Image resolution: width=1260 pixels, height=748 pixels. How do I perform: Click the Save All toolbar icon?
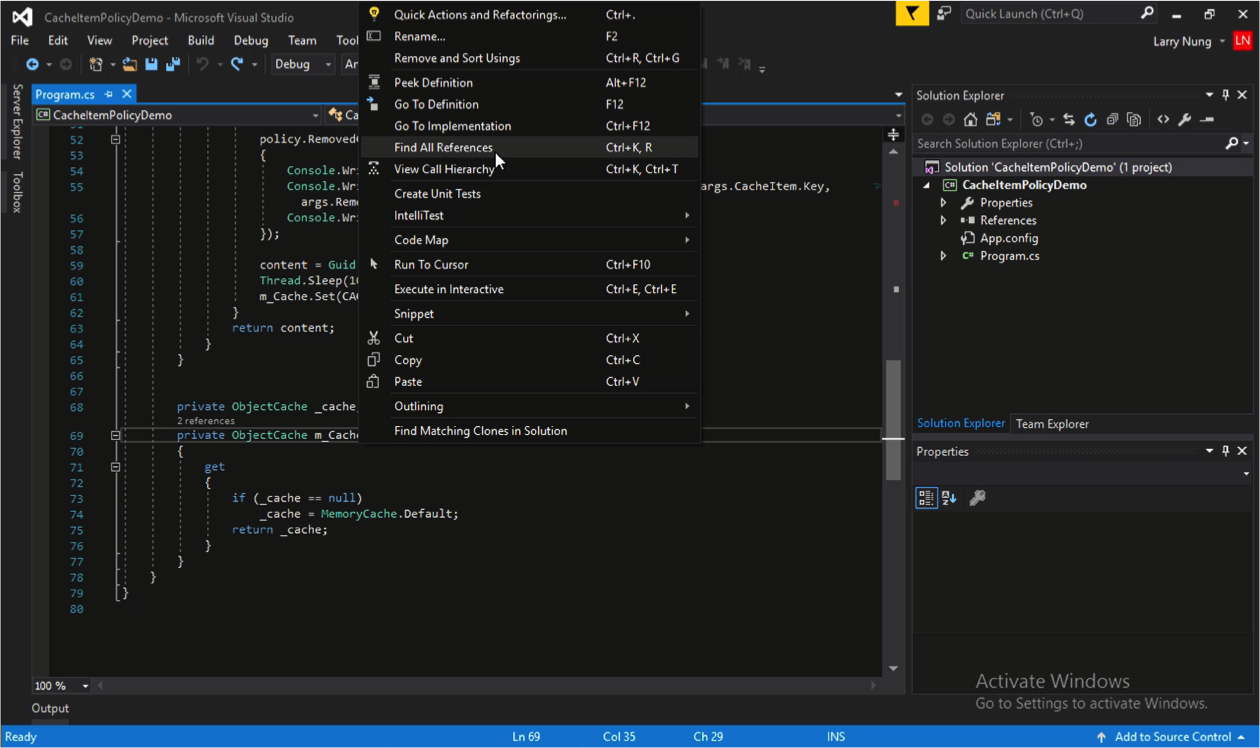point(172,64)
